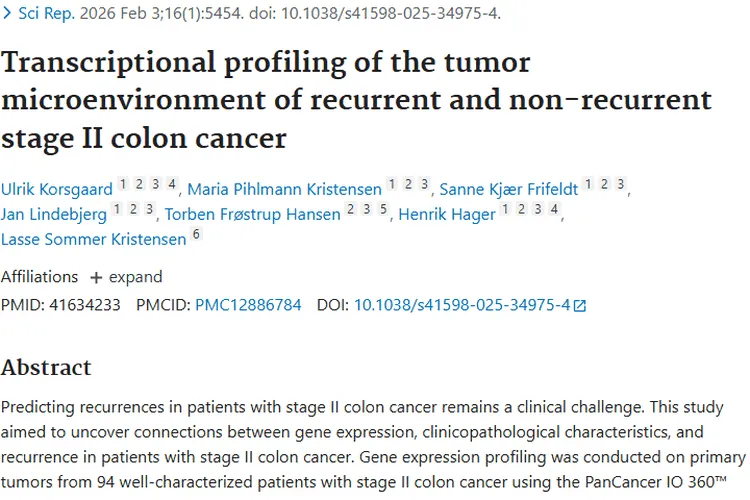This screenshot has width=750, height=500.
Task: Open the DOI 10.1038/s41598-025-34975-4 link
Action: pos(462,305)
